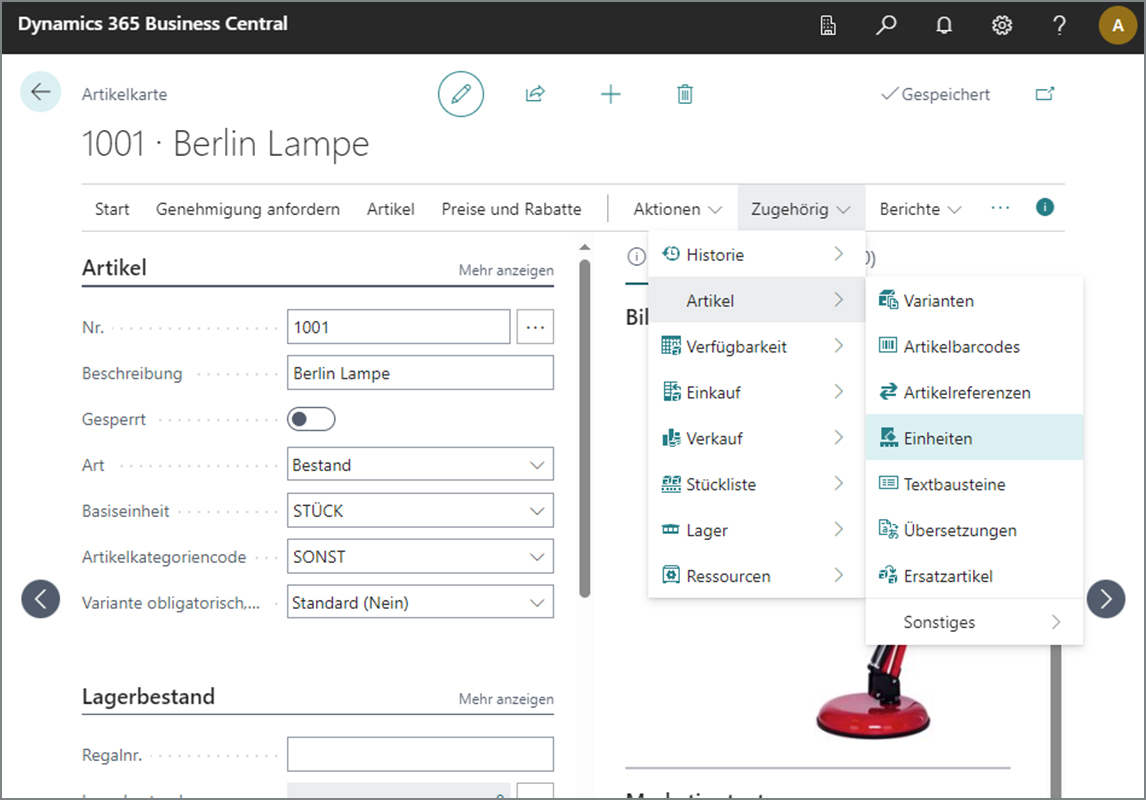Collapse the Zugehörig menu

(801, 209)
